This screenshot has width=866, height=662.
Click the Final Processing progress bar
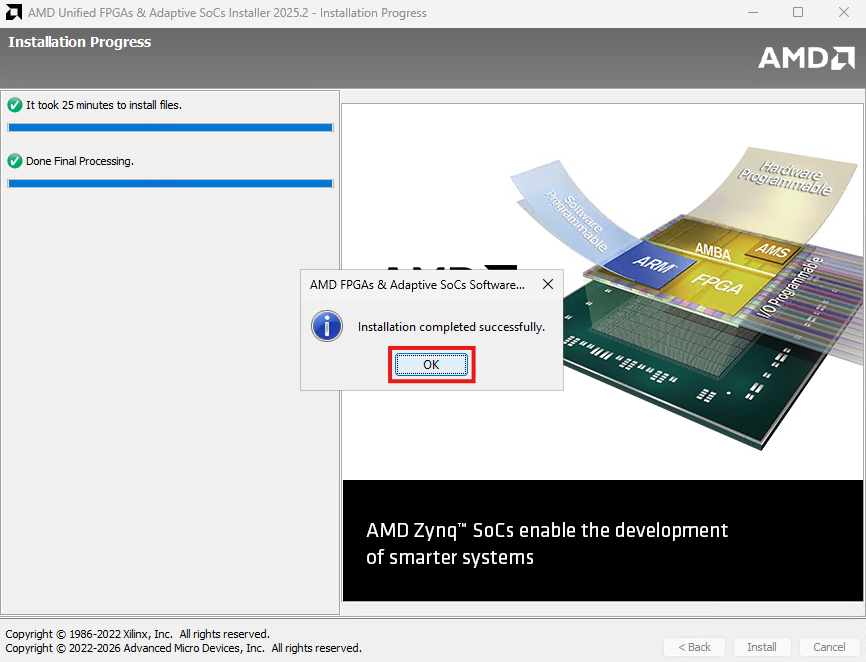coord(170,183)
